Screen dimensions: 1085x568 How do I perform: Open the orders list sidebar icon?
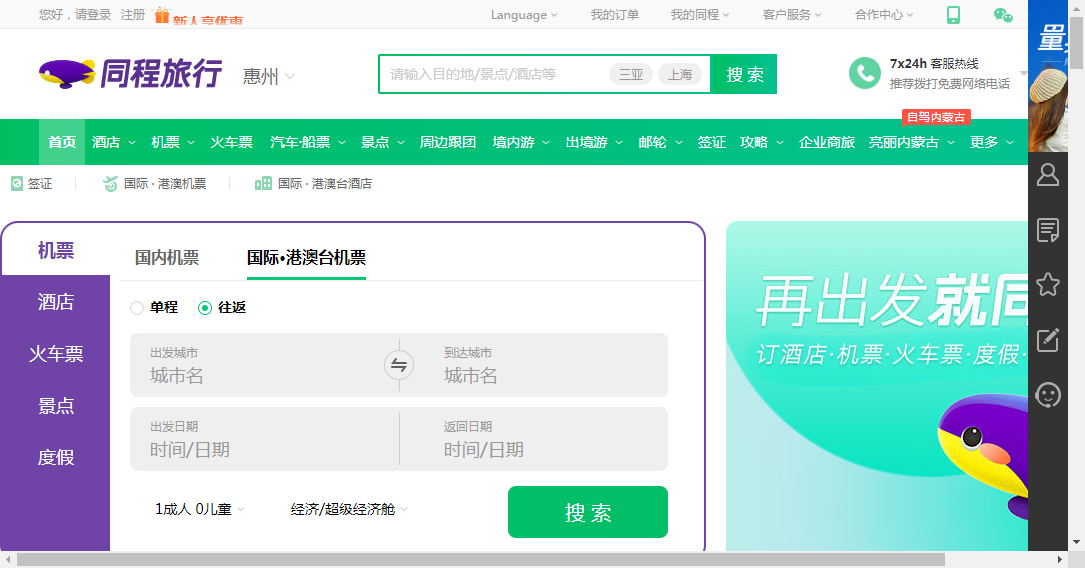pos(1048,230)
